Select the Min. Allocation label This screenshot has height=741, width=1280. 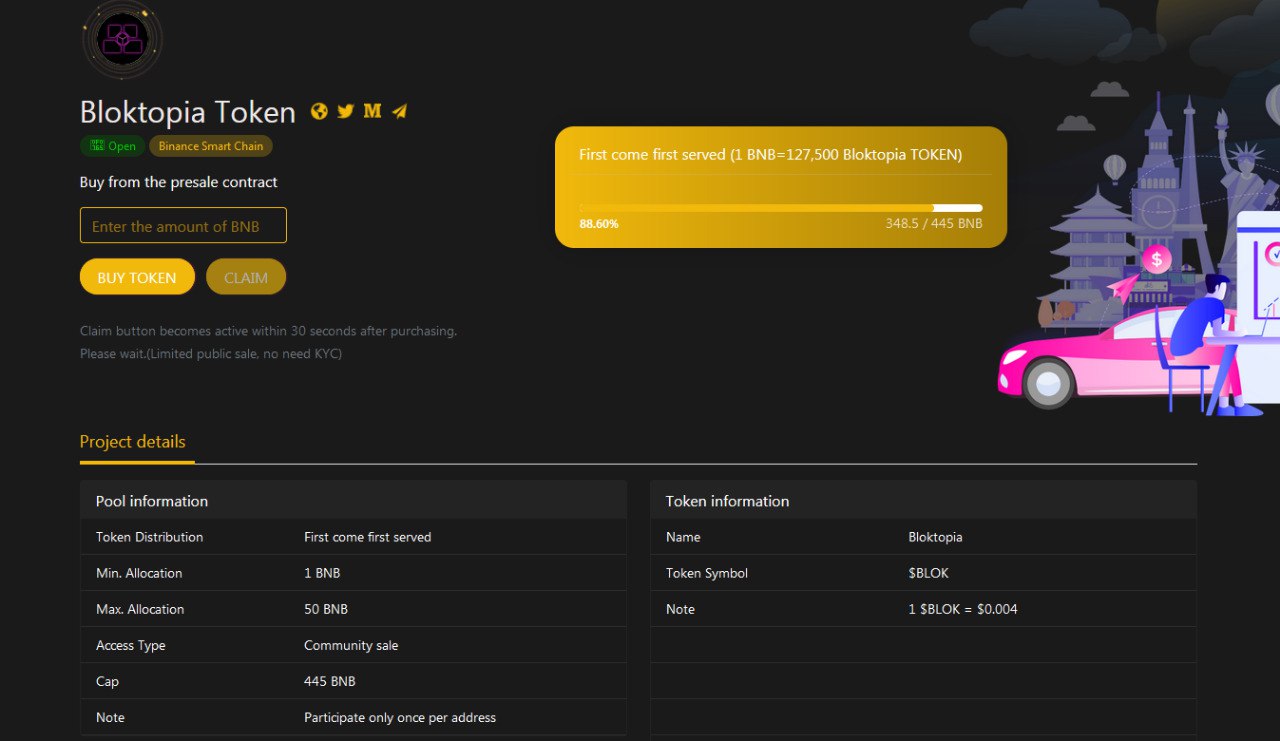139,573
